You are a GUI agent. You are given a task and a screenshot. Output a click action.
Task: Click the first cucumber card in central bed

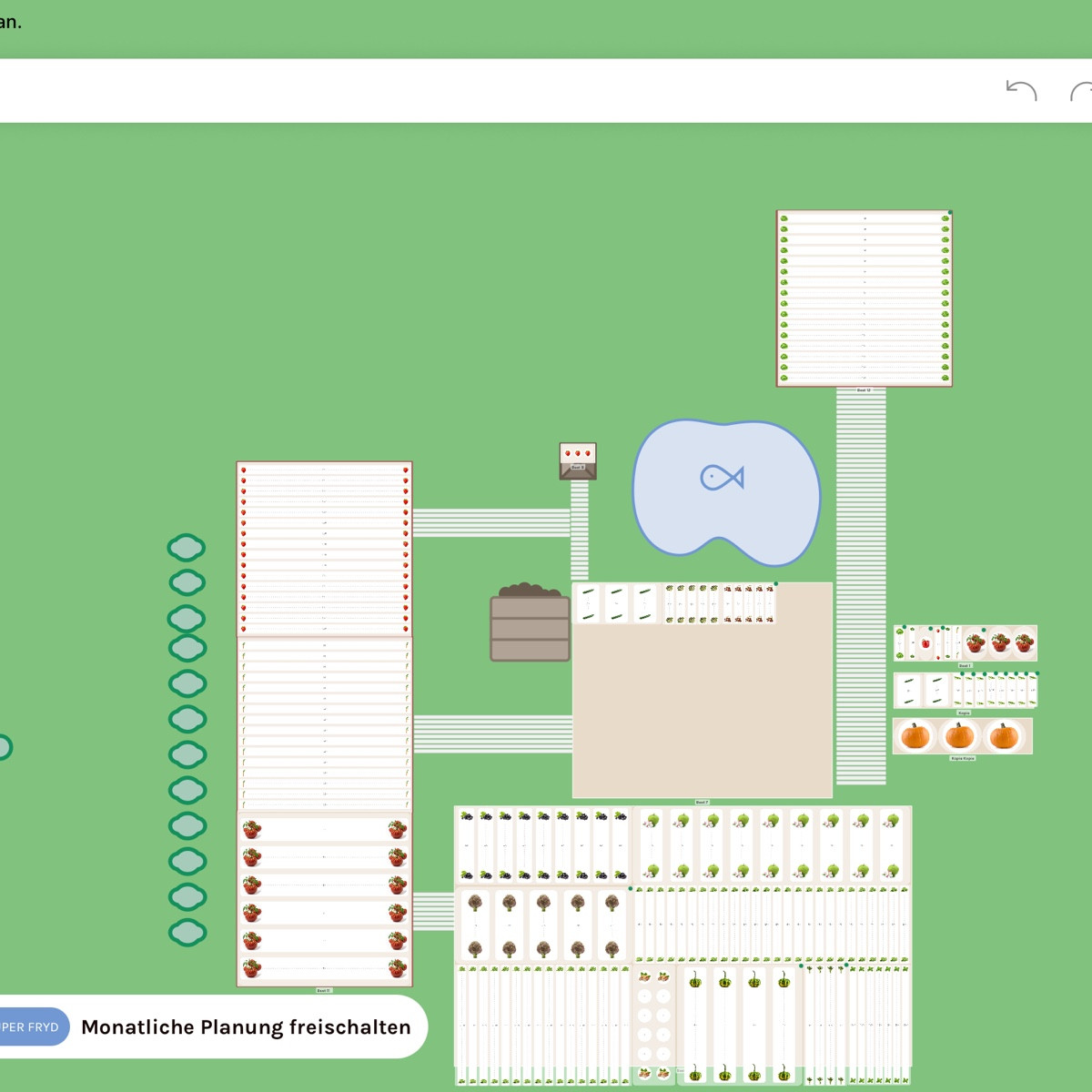(x=588, y=603)
